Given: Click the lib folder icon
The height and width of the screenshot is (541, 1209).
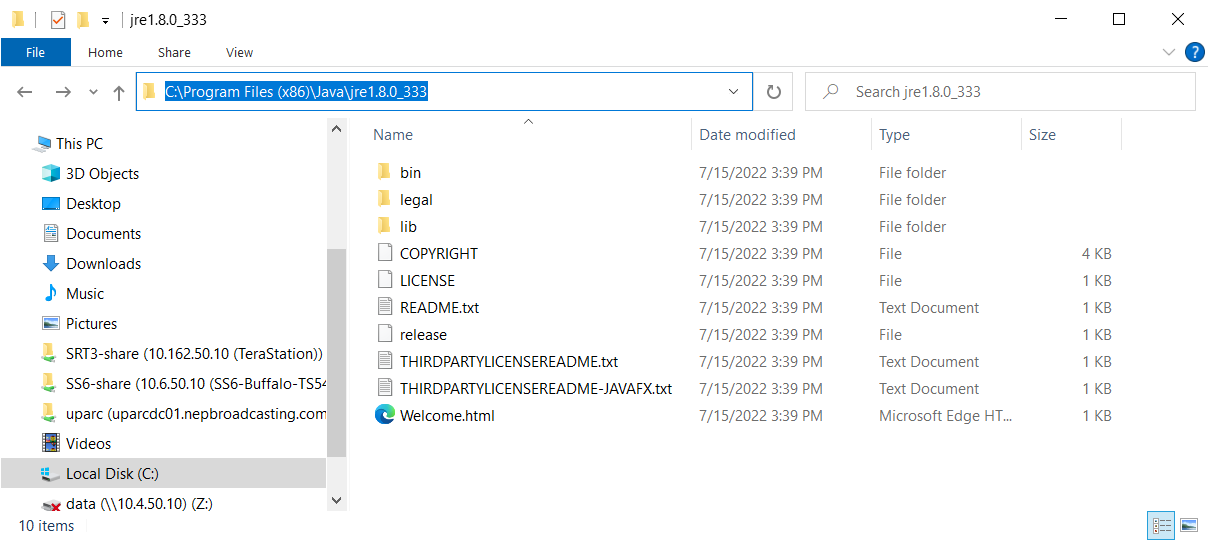Looking at the screenshot, I should click(x=384, y=226).
